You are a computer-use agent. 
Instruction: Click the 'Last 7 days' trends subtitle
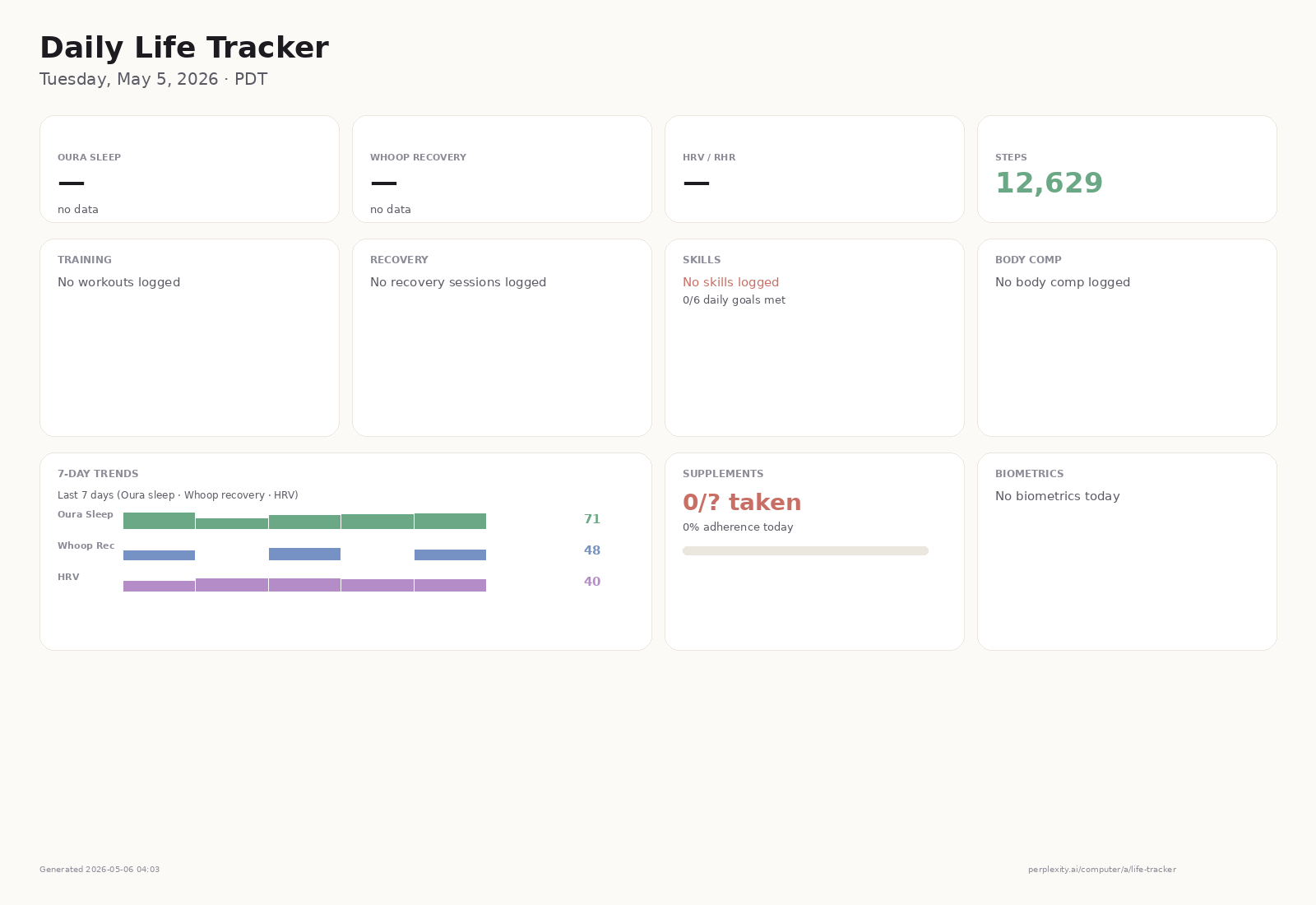point(178,495)
